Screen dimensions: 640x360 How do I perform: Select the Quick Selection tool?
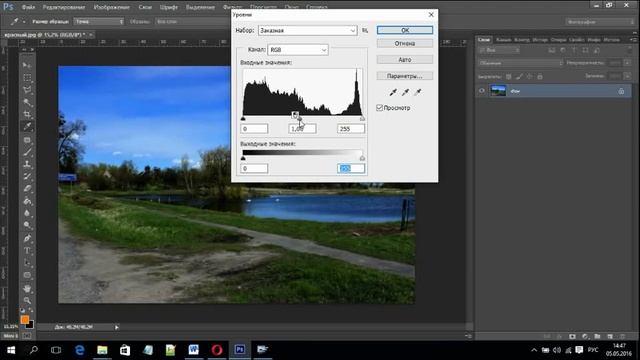coord(27,102)
